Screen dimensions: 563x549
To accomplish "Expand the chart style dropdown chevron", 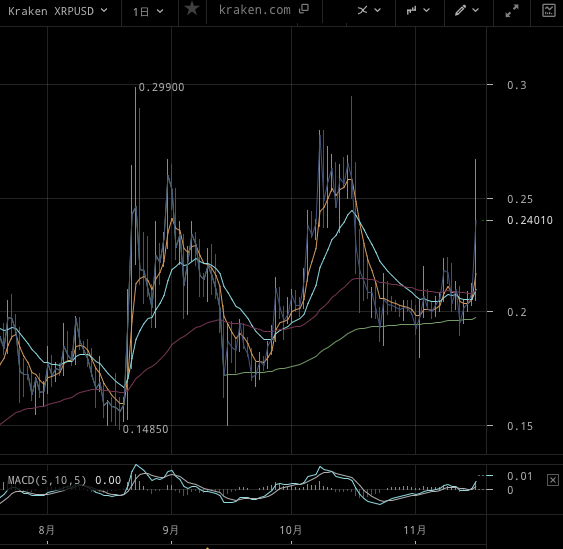I will (x=427, y=10).
